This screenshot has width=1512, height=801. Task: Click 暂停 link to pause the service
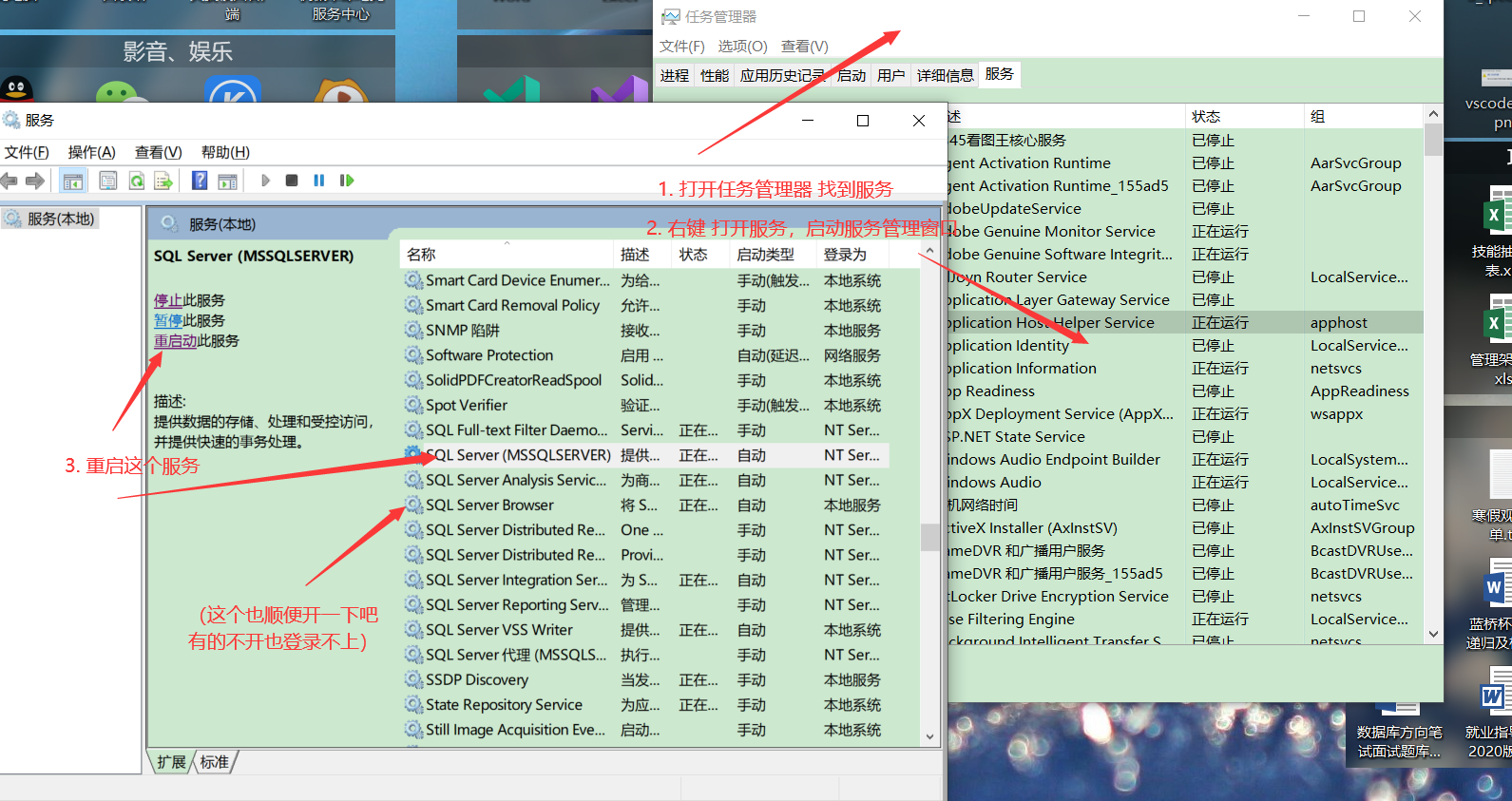click(168, 320)
